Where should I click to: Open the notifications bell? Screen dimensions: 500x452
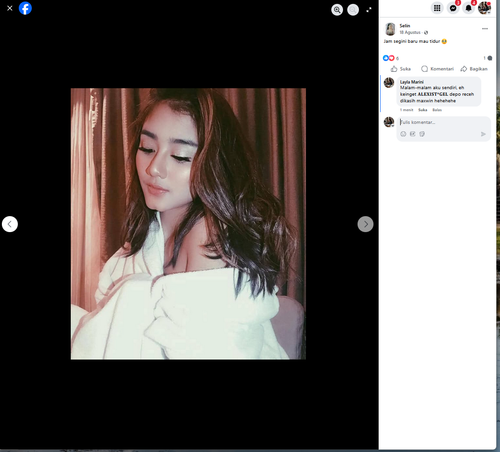[469, 8]
